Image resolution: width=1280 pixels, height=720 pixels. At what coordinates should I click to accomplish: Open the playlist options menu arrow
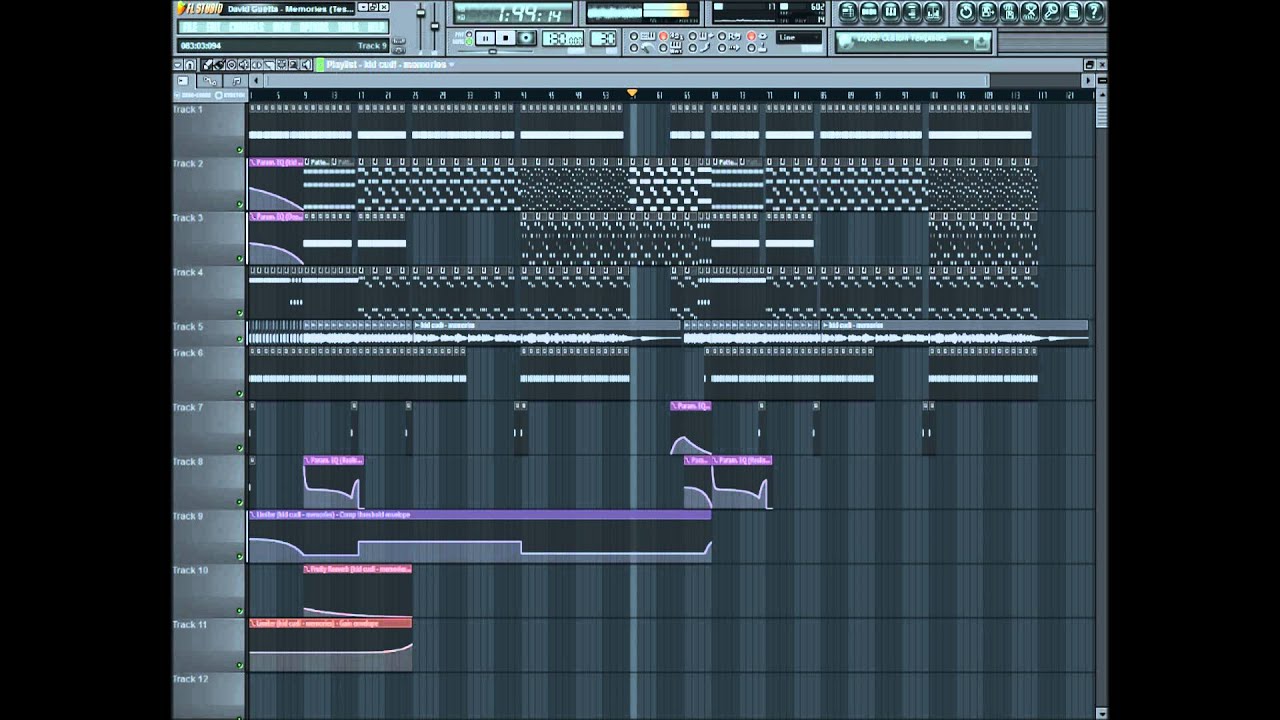[179, 65]
